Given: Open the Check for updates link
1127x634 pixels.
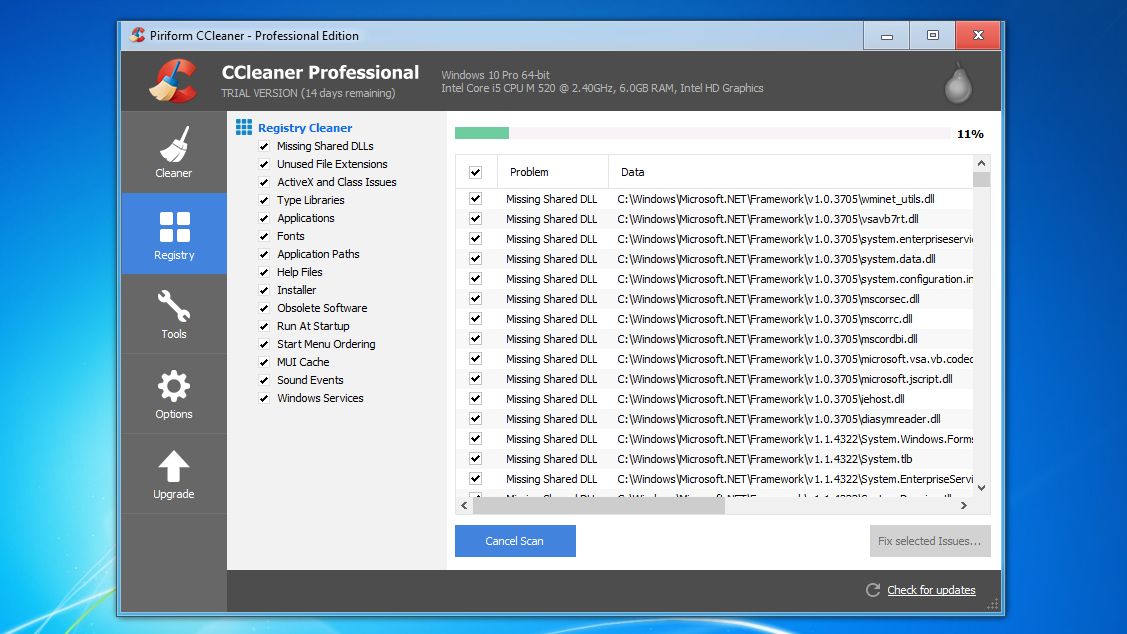Looking at the screenshot, I should 930,590.
